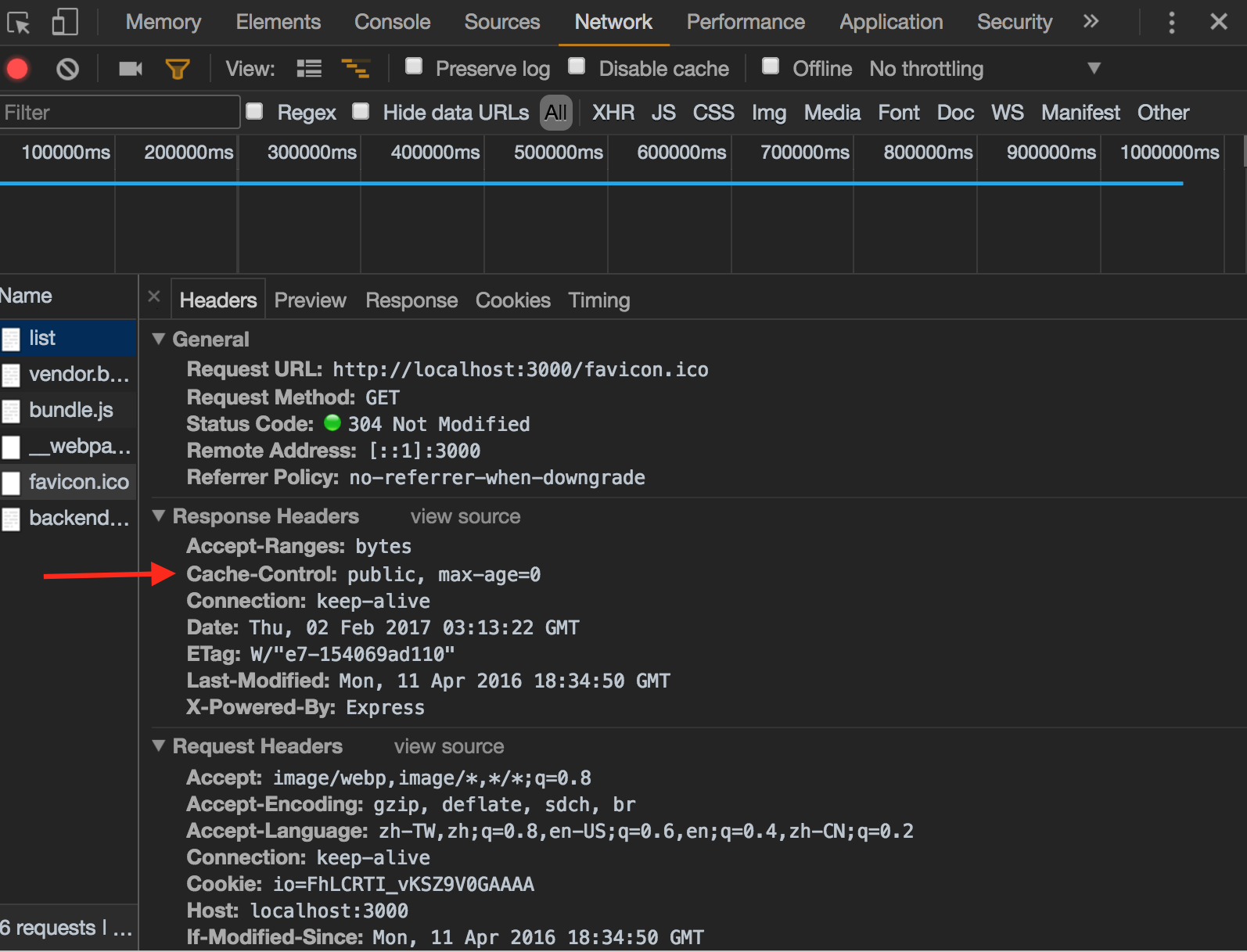This screenshot has width=1247, height=952.
Task: Select the large request rows view icon
Action: click(x=309, y=69)
